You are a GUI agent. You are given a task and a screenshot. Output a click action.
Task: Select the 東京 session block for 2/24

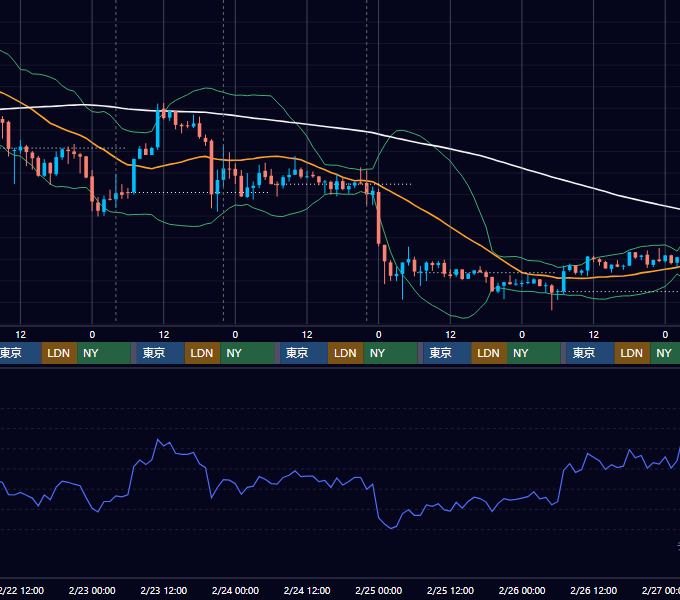pyautogui.click(x=304, y=353)
